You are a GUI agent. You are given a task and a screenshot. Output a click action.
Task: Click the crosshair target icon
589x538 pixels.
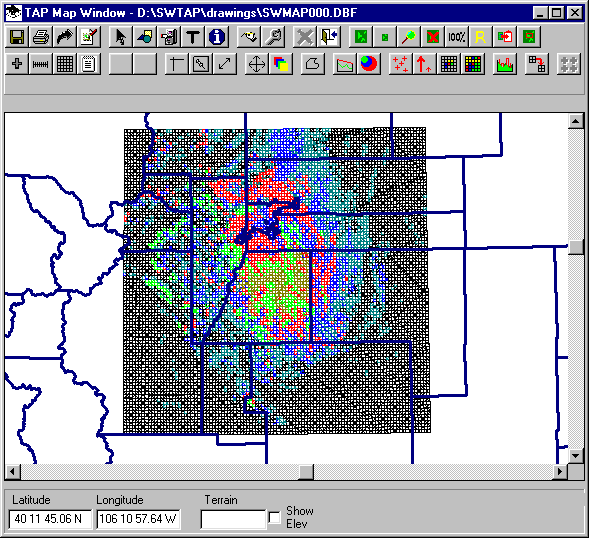click(257, 64)
